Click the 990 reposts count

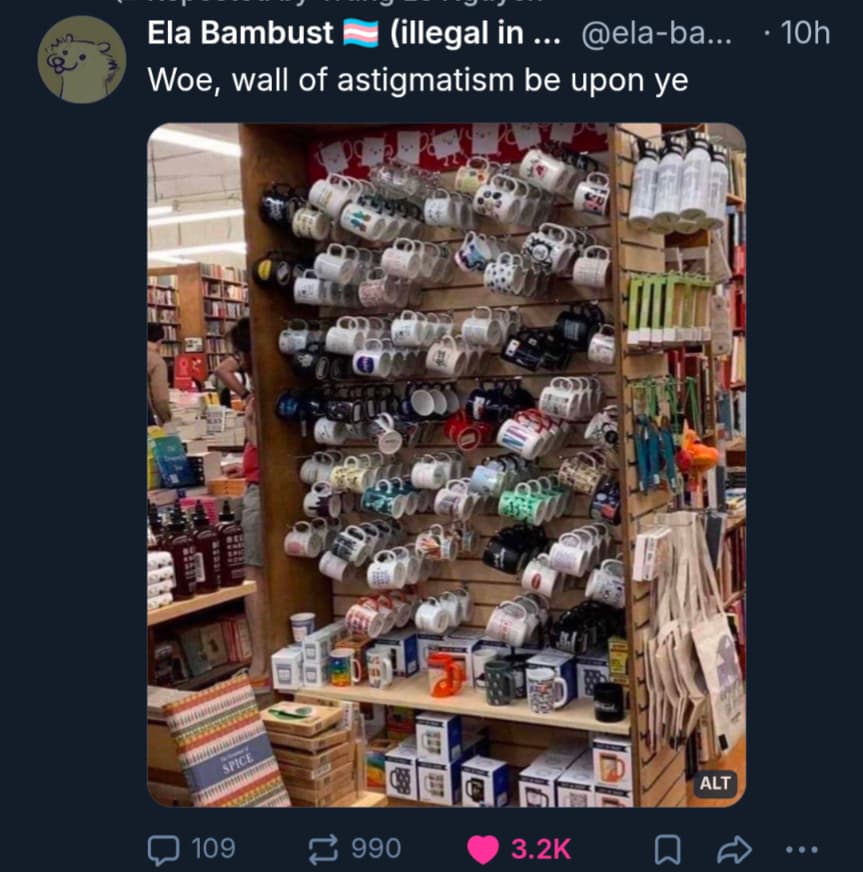(x=376, y=849)
